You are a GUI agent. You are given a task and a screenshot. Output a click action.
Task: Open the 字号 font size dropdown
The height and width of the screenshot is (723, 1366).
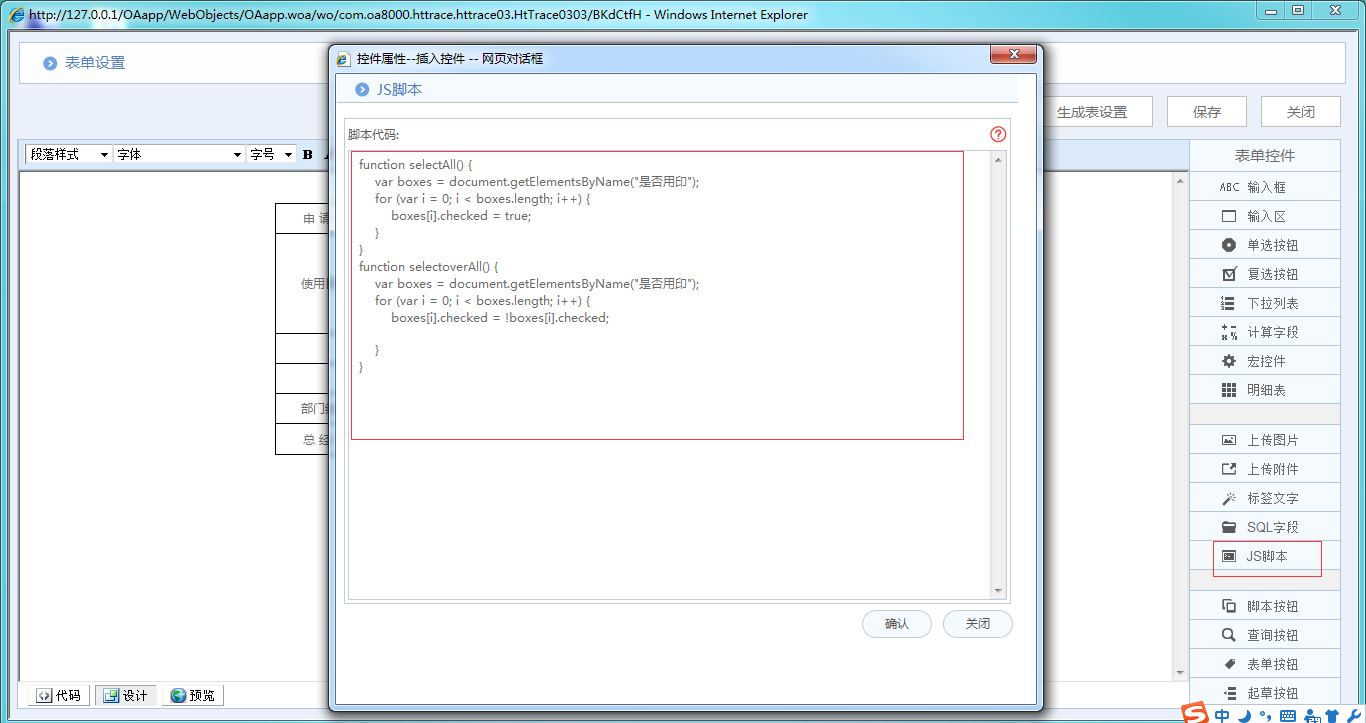pyautogui.click(x=271, y=154)
